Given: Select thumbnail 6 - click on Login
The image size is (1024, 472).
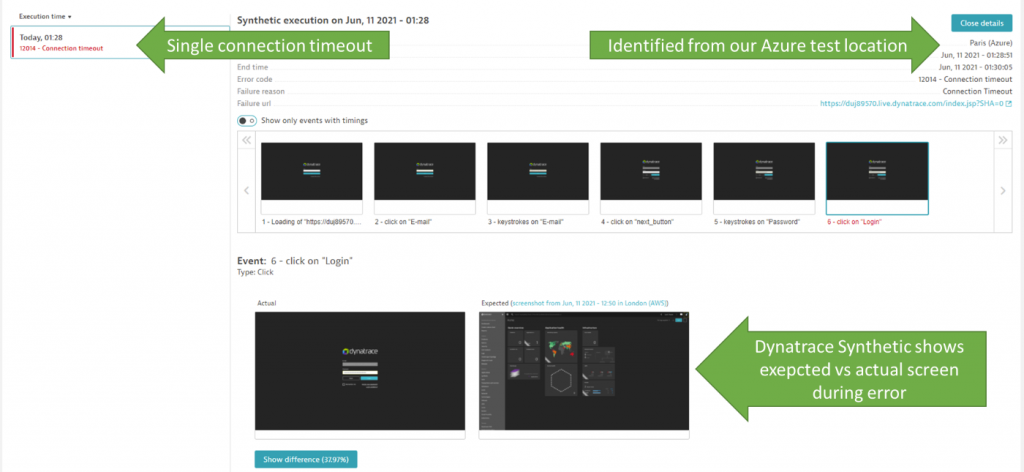Looking at the screenshot, I should click(x=877, y=179).
